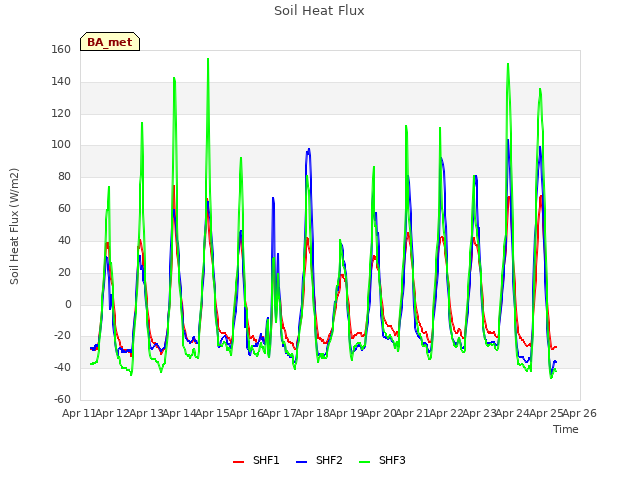
Task: Click the blue SHF2 peak near Apr 18
Action: pyautogui.click(x=309, y=149)
